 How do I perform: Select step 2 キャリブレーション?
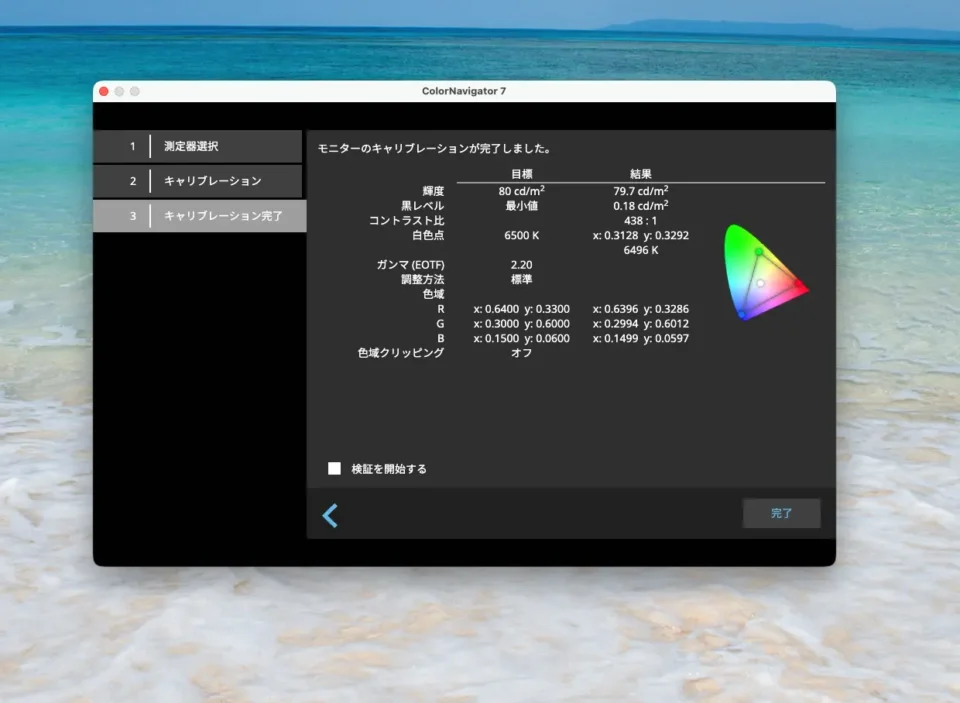coord(198,181)
